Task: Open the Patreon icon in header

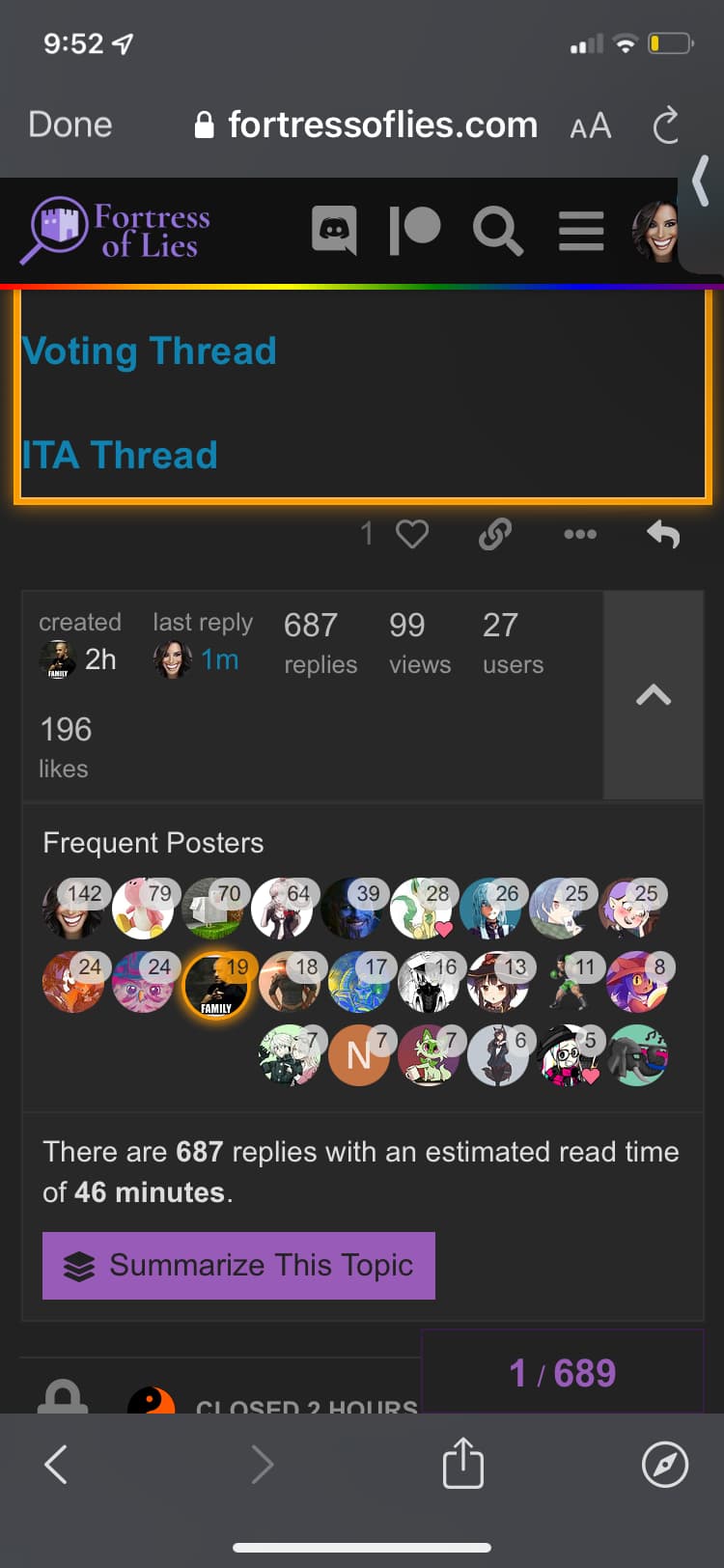Action: [x=414, y=230]
